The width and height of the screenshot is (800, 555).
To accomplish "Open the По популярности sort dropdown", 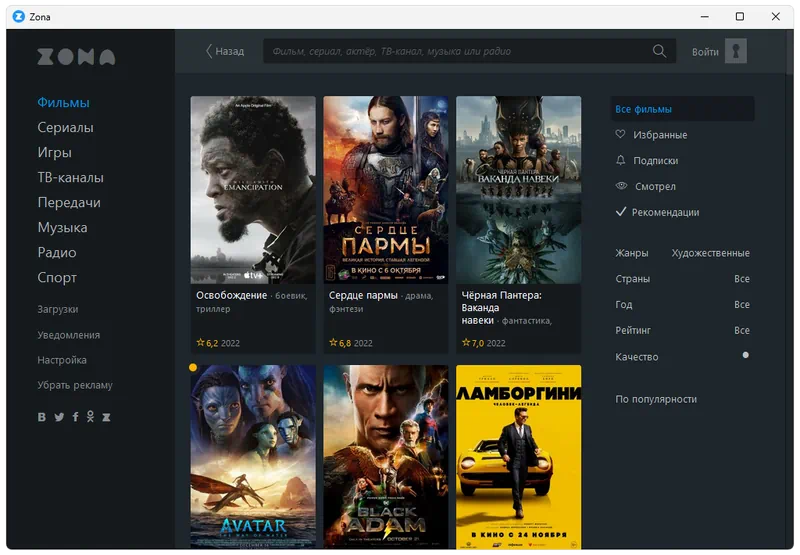I will pos(656,399).
